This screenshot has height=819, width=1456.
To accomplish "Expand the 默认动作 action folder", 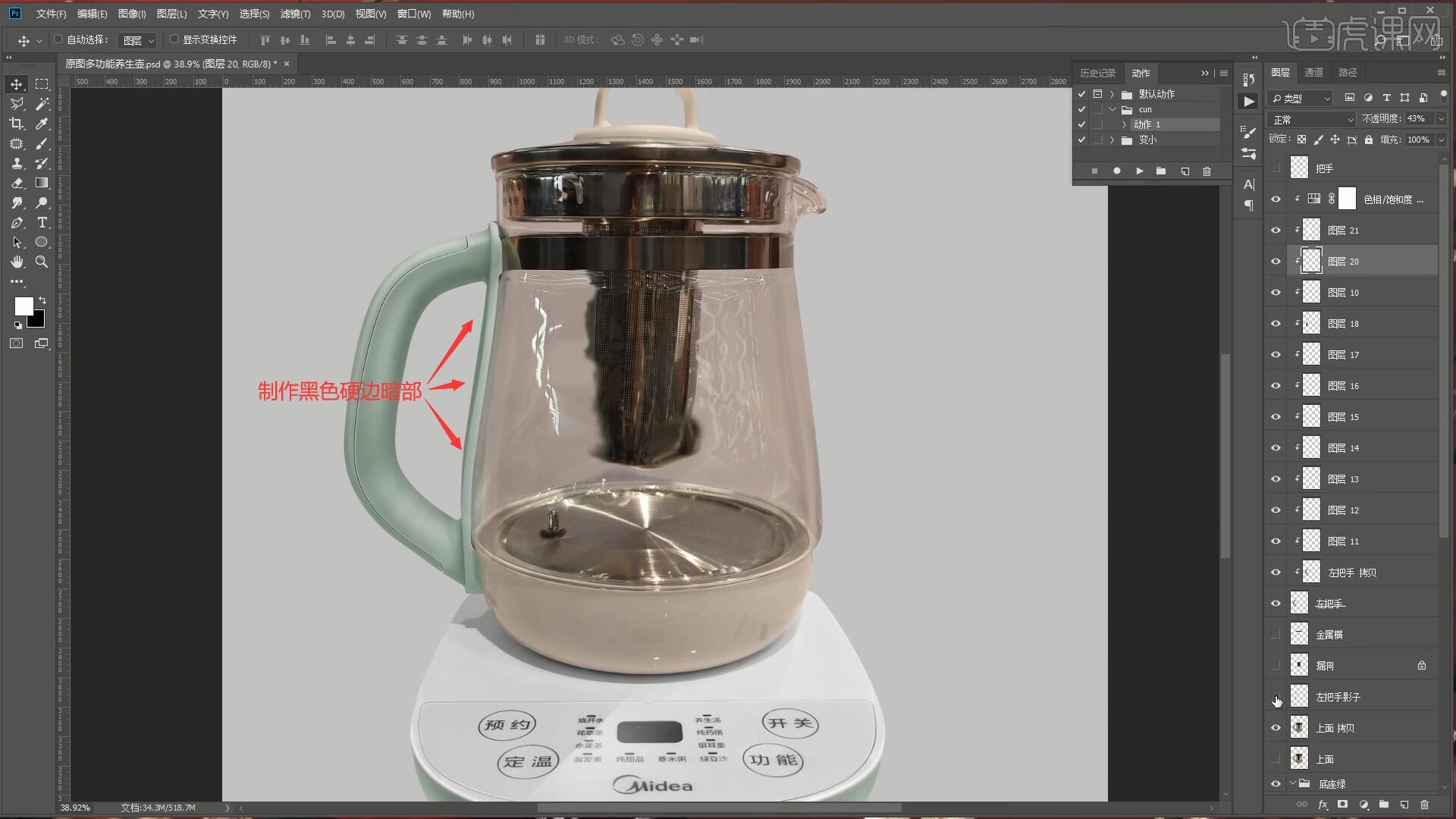I will click(1112, 94).
